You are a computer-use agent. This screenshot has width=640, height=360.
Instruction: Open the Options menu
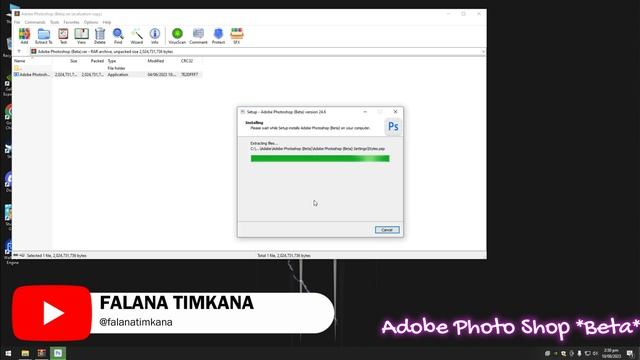91,22
